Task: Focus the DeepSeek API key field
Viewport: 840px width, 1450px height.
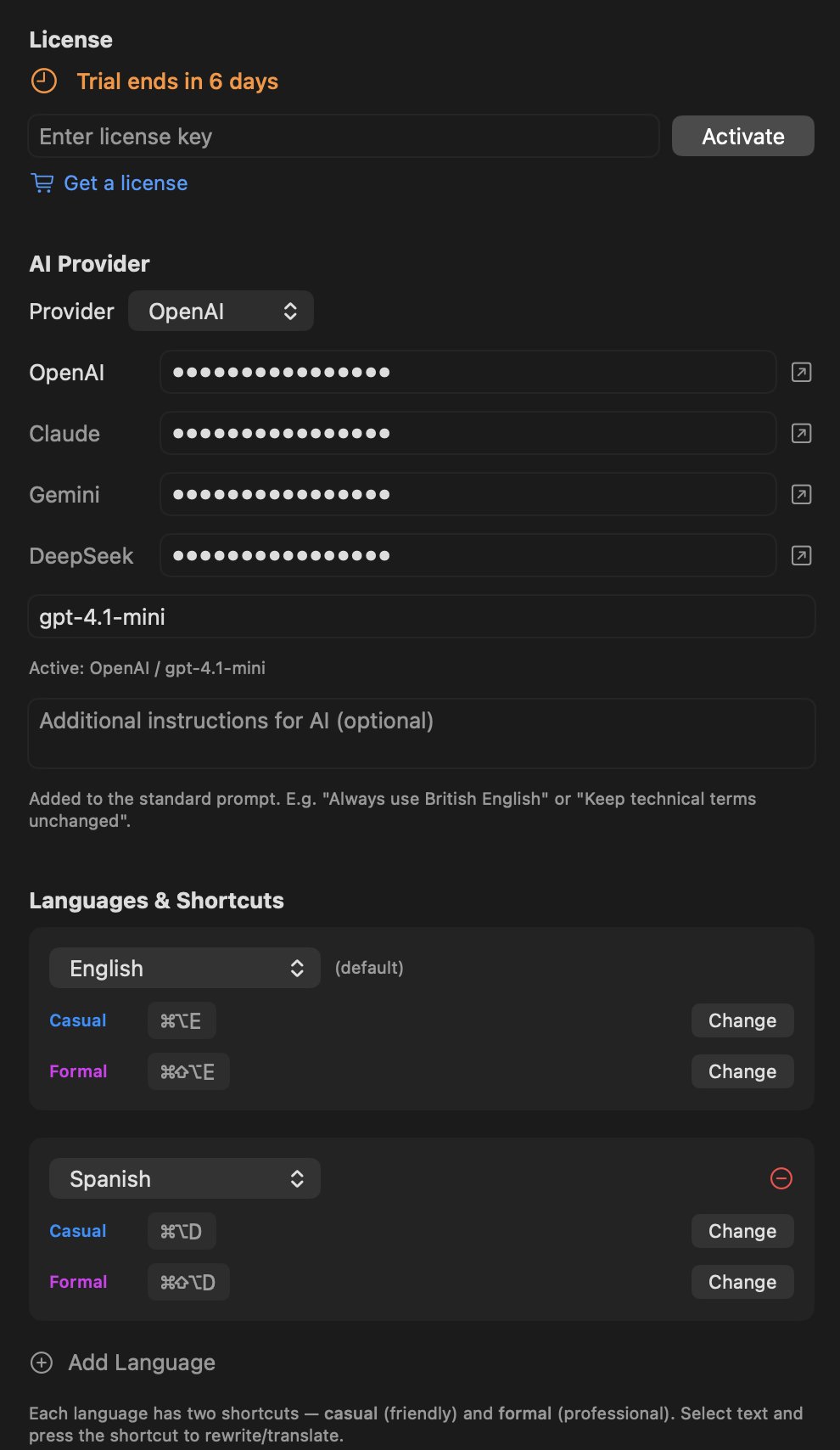Action: [x=468, y=555]
